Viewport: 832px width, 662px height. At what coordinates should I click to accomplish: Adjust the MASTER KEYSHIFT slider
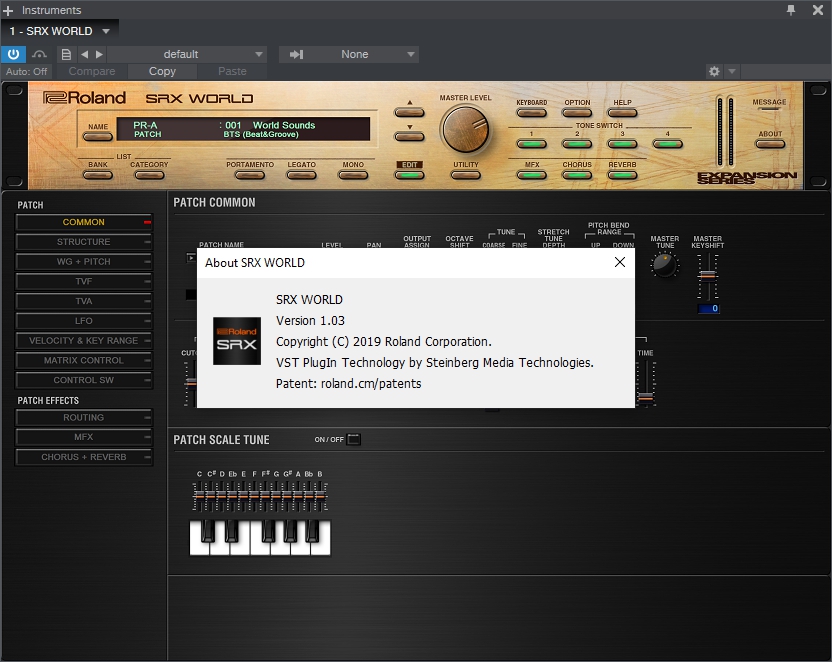[707, 276]
